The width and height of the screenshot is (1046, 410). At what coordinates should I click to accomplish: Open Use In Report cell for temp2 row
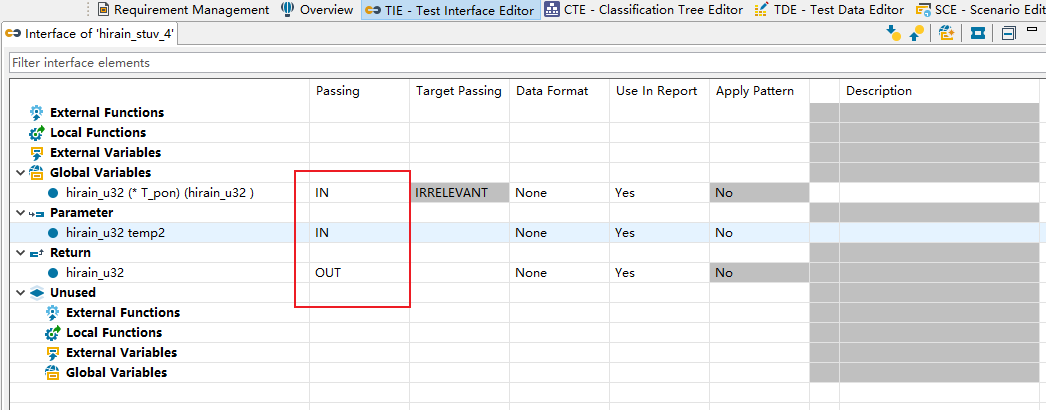pyautogui.click(x=659, y=233)
